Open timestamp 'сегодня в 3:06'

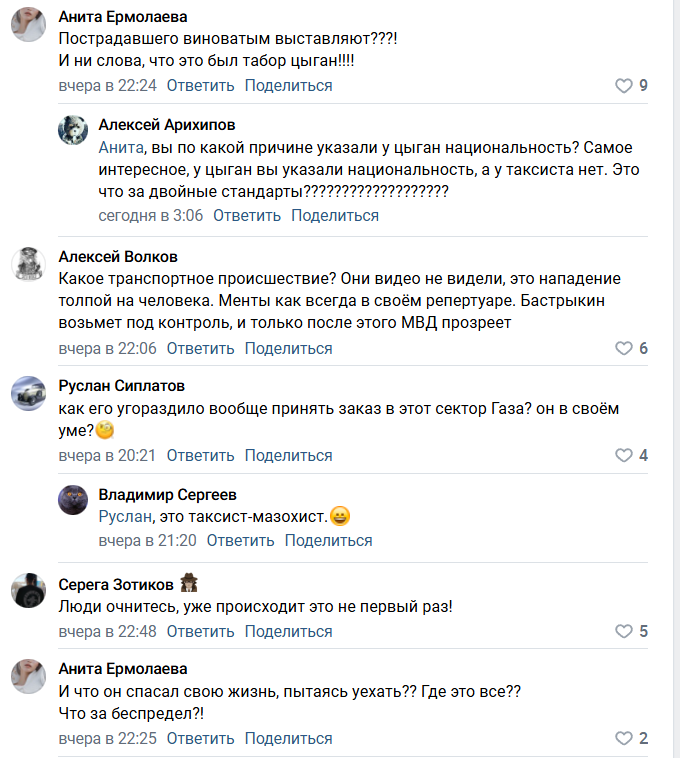pos(150,215)
